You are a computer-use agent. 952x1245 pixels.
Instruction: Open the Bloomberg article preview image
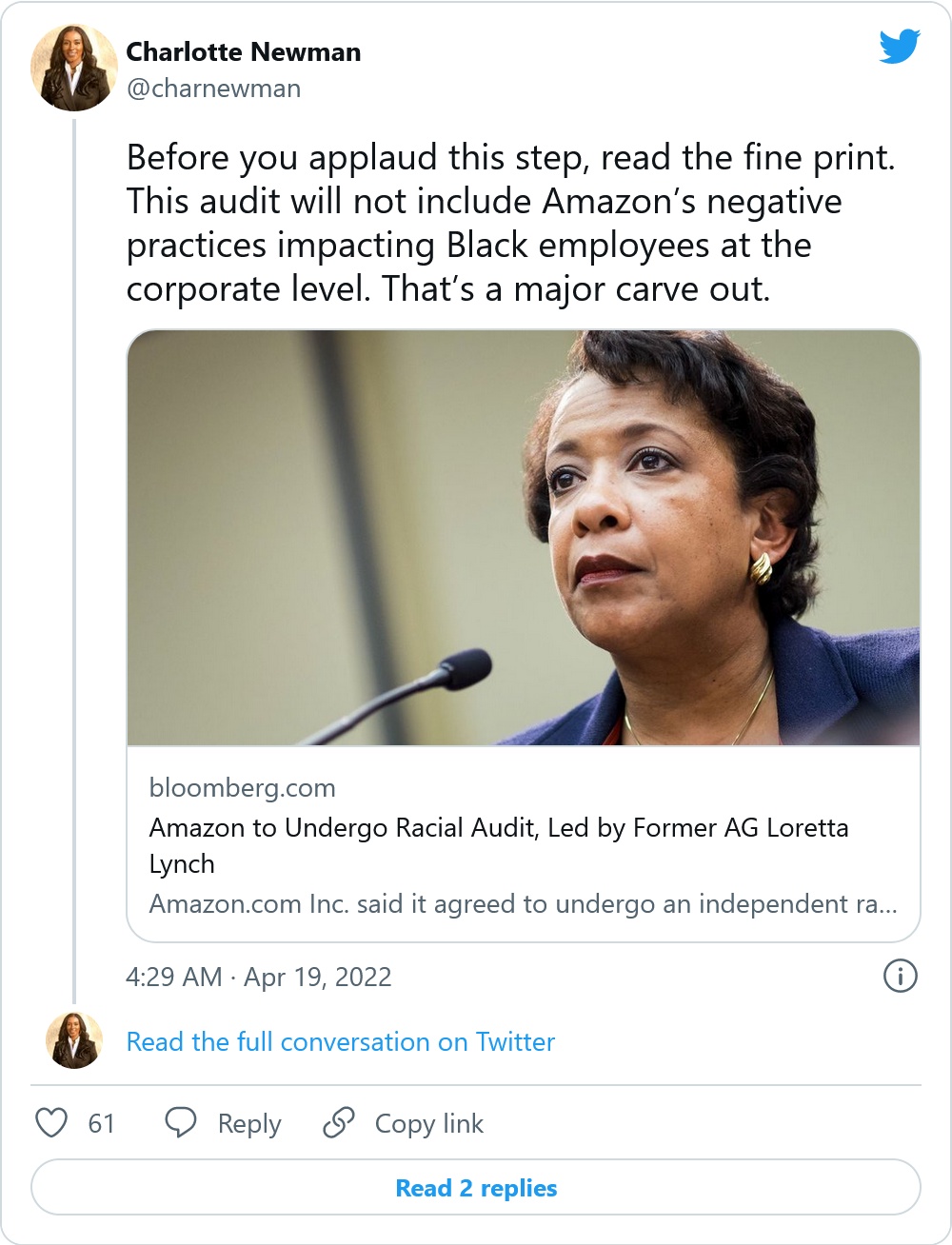coord(524,538)
